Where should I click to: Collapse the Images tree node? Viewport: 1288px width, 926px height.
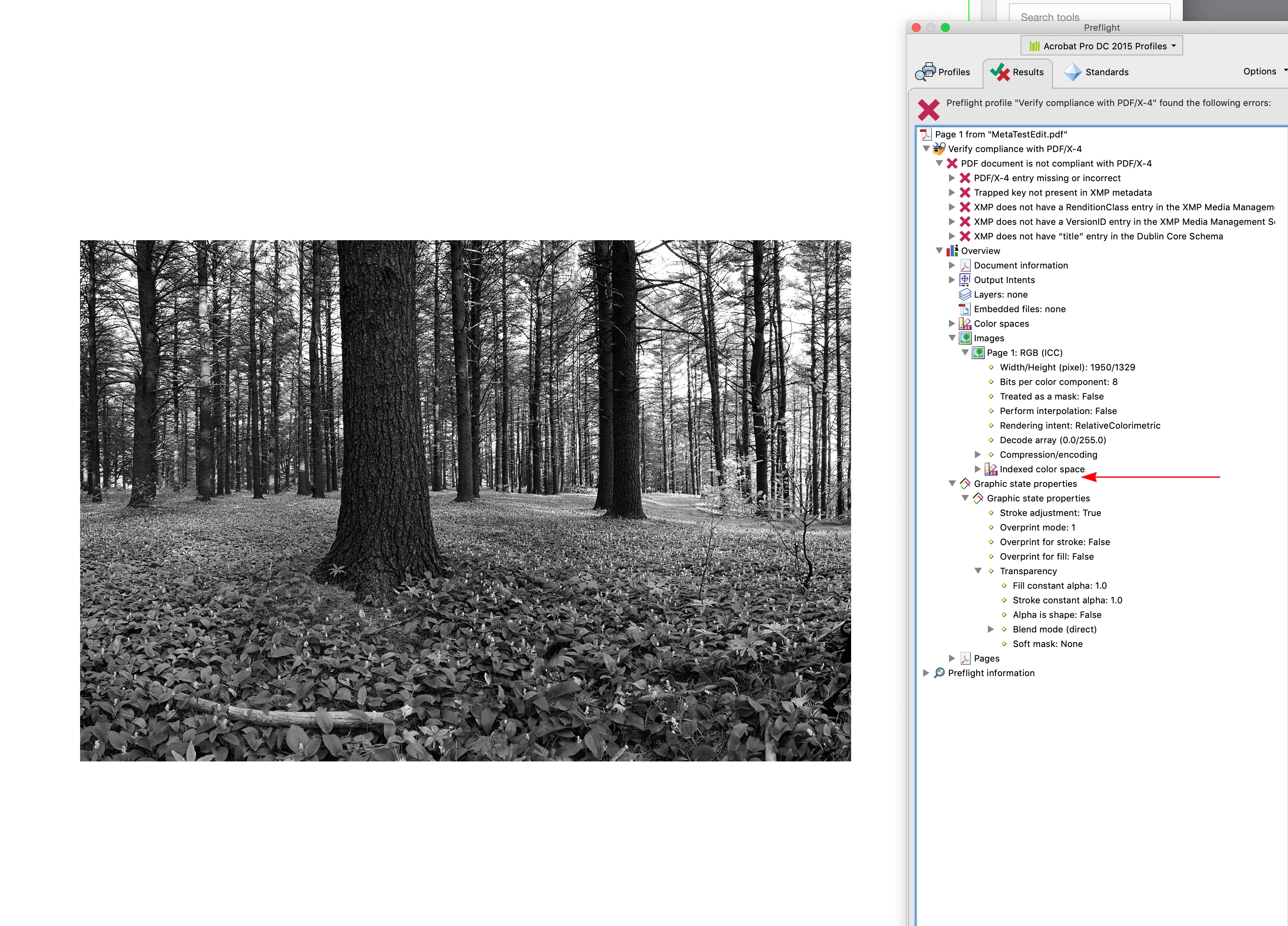click(952, 338)
